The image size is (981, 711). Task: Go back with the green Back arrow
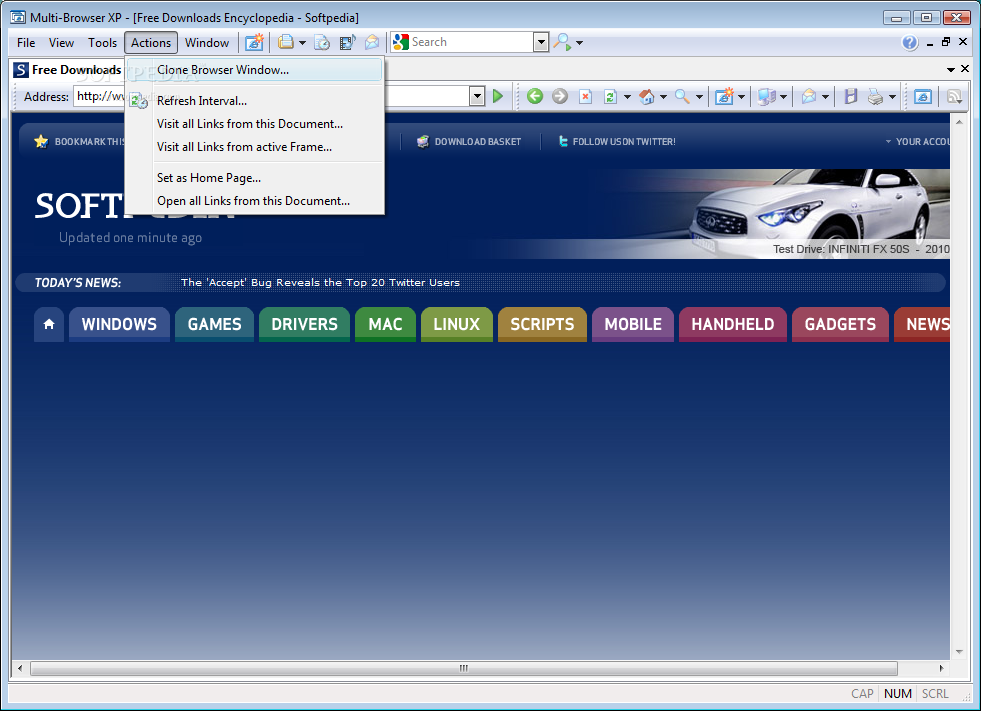[x=535, y=96]
